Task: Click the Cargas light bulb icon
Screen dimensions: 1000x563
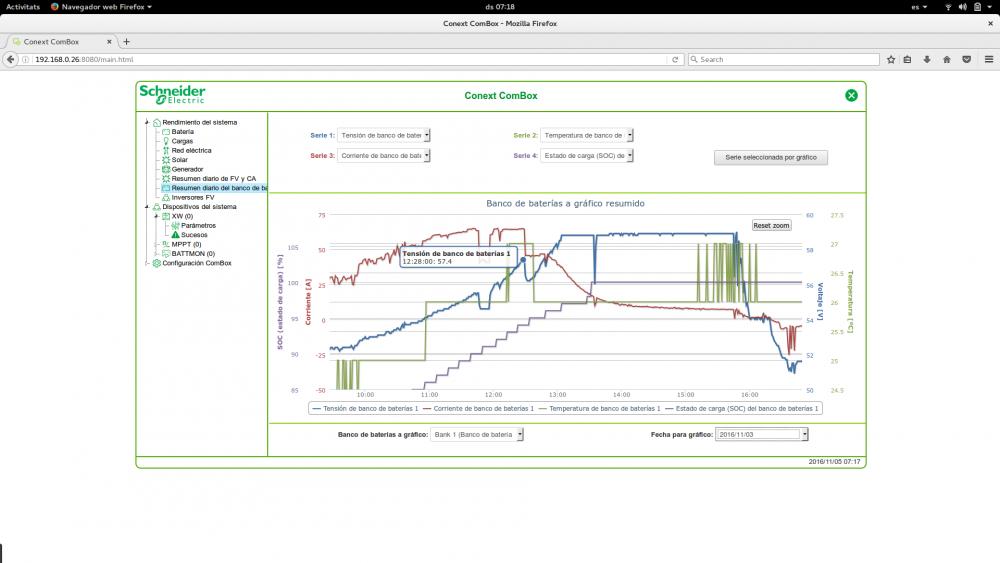Action: pyautogui.click(x=166, y=141)
